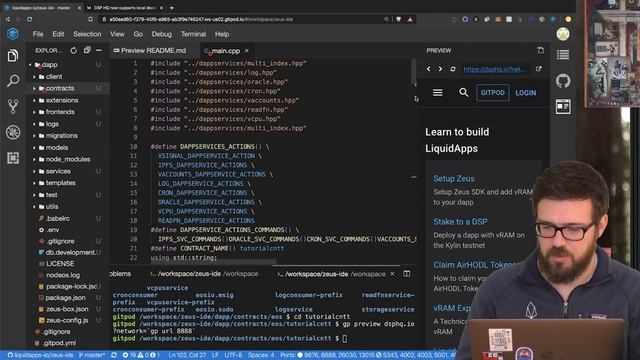The image size is (640, 360).
Task: Click the sync changes icon in status bar
Action: click(114, 355)
